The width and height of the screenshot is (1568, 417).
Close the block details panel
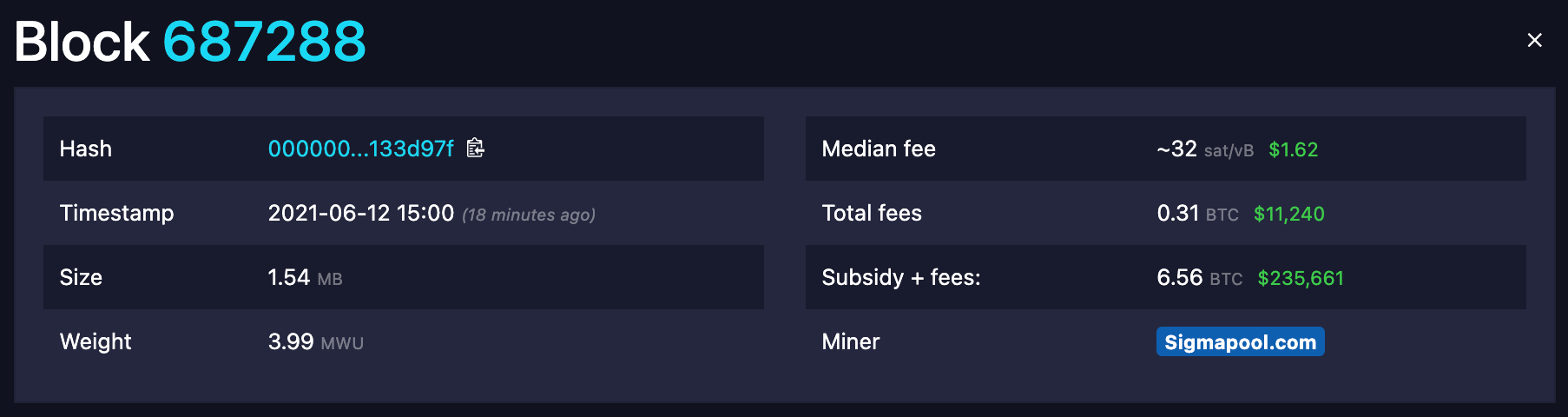(1534, 40)
